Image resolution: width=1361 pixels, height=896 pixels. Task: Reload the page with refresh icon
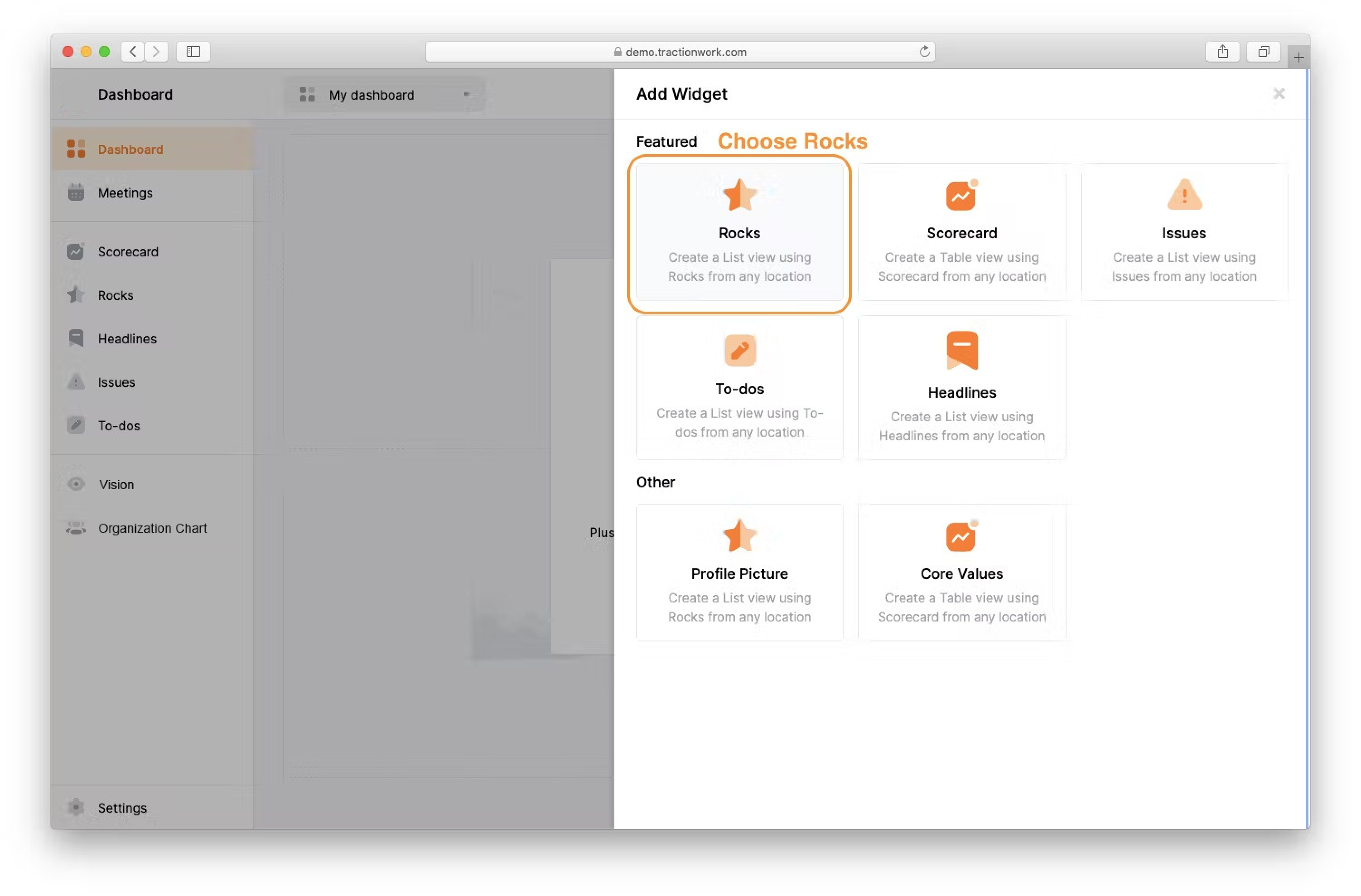[924, 52]
